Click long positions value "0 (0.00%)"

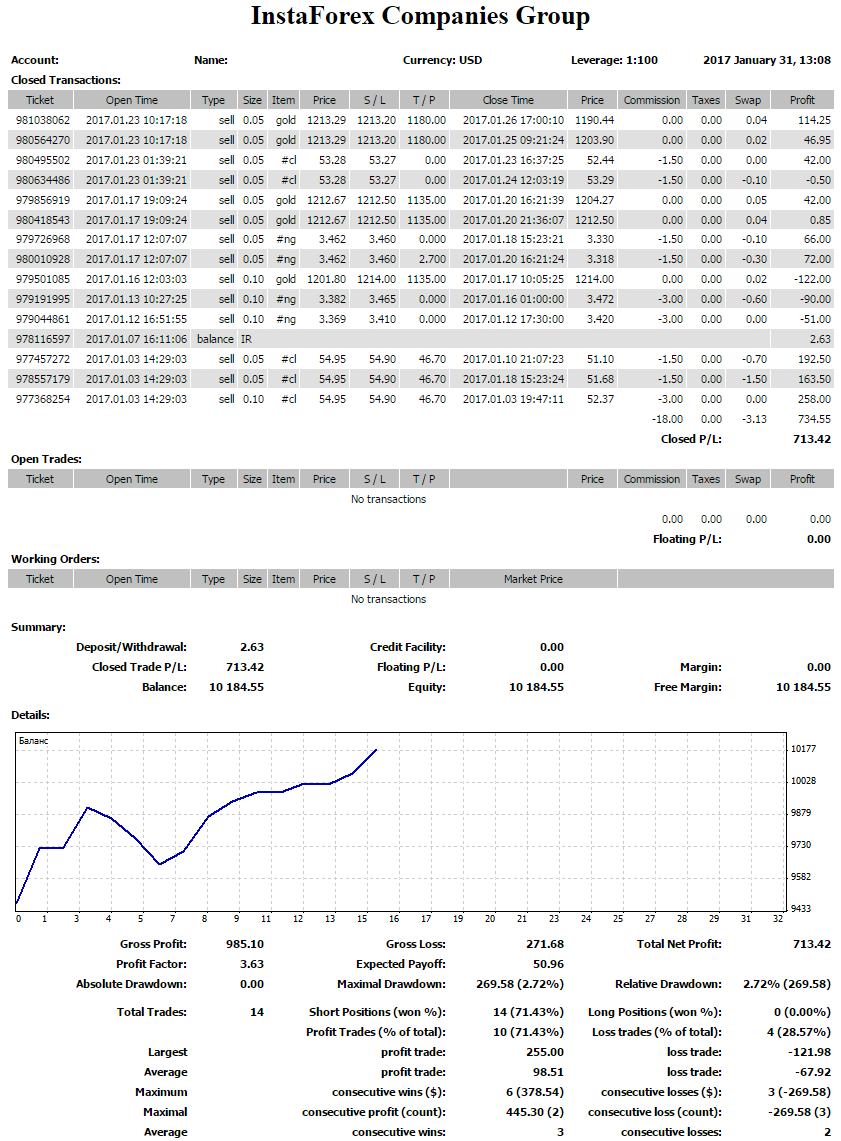click(x=802, y=1012)
